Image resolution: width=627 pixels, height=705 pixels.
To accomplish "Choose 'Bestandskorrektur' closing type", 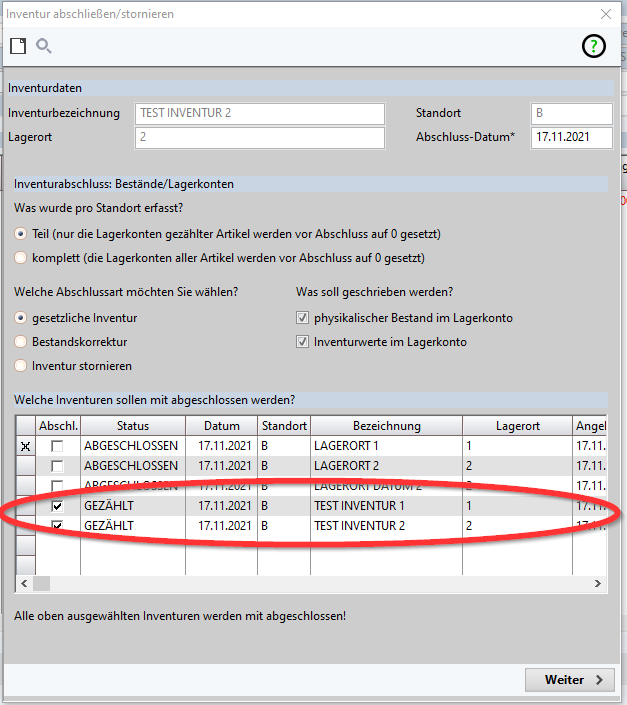I will click(21, 342).
